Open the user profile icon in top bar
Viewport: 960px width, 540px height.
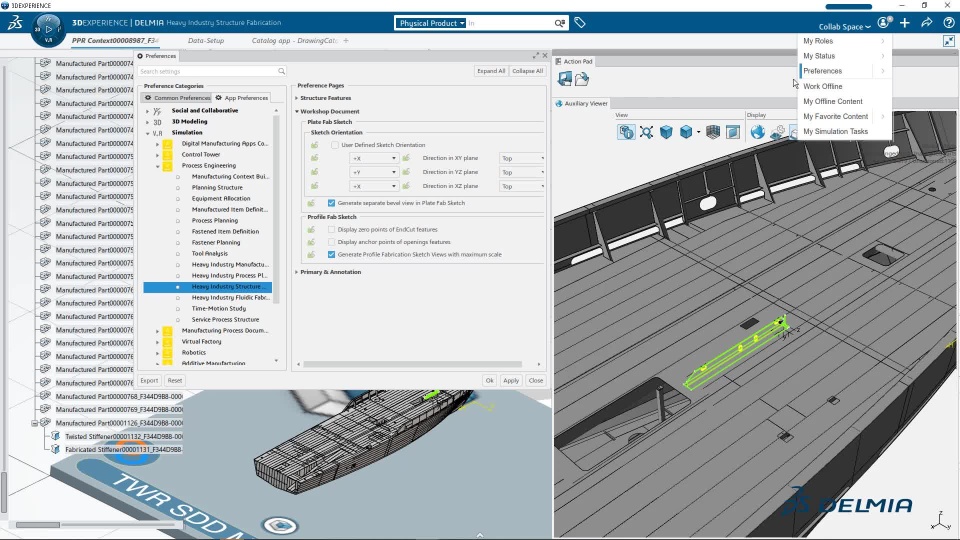pos(883,23)
